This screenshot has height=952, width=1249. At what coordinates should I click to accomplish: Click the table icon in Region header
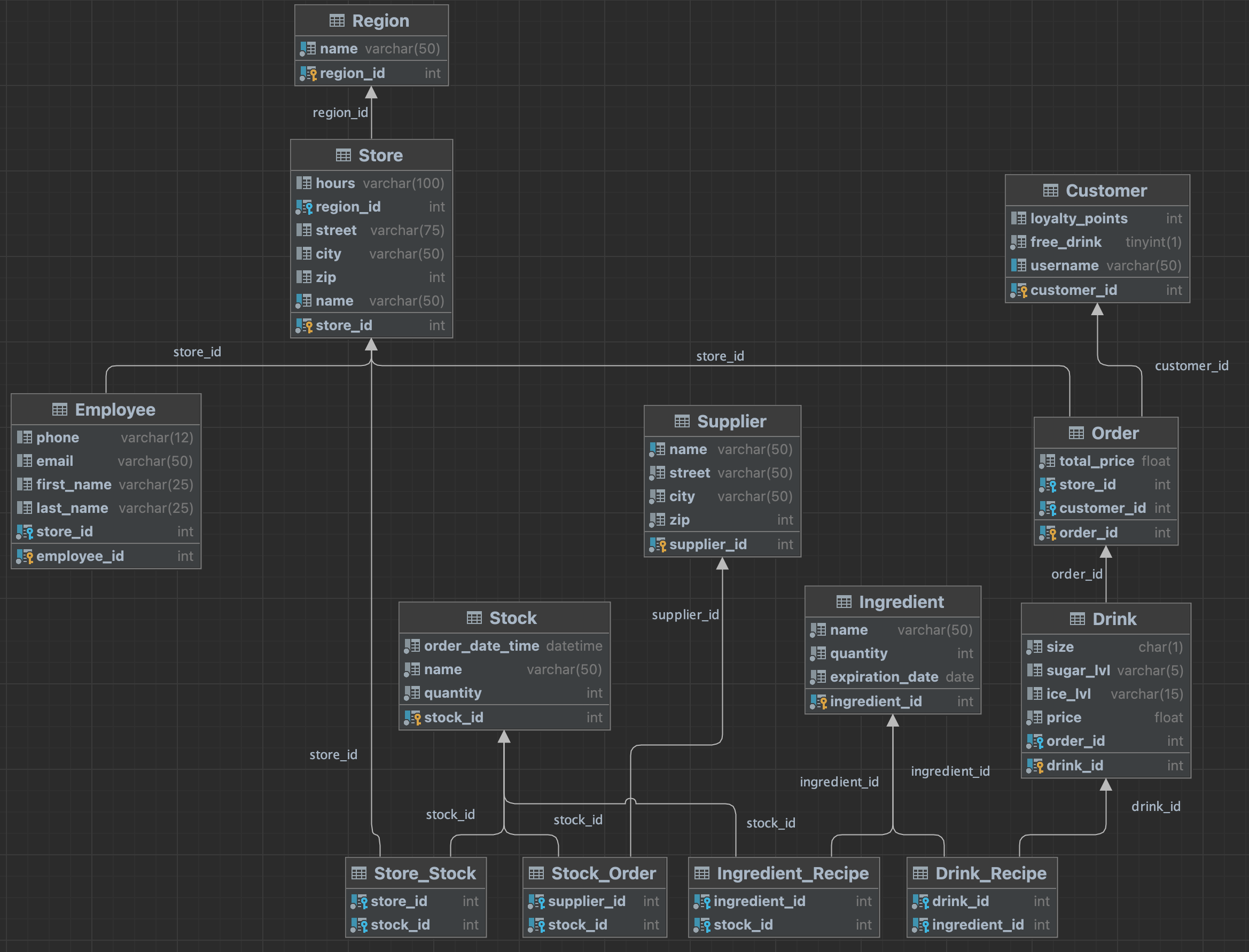point(337,21)
